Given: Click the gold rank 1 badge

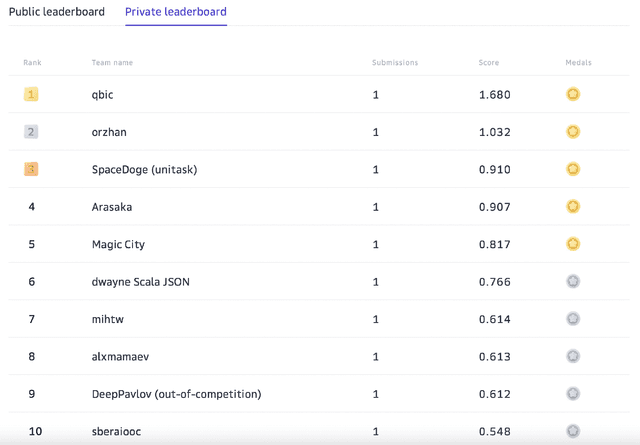Looking at the screenshot, I should coord(31,95).
